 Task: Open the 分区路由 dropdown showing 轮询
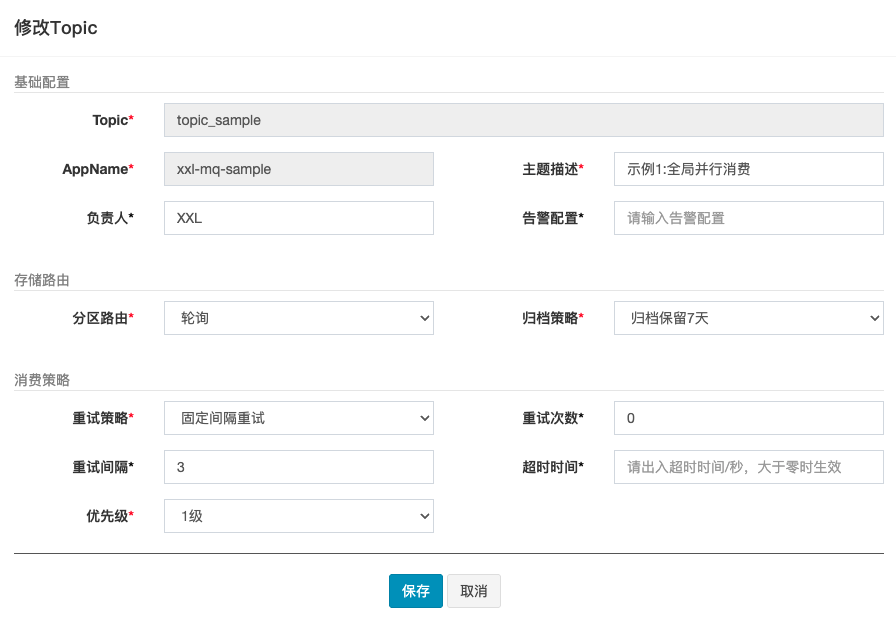point(298,319)
